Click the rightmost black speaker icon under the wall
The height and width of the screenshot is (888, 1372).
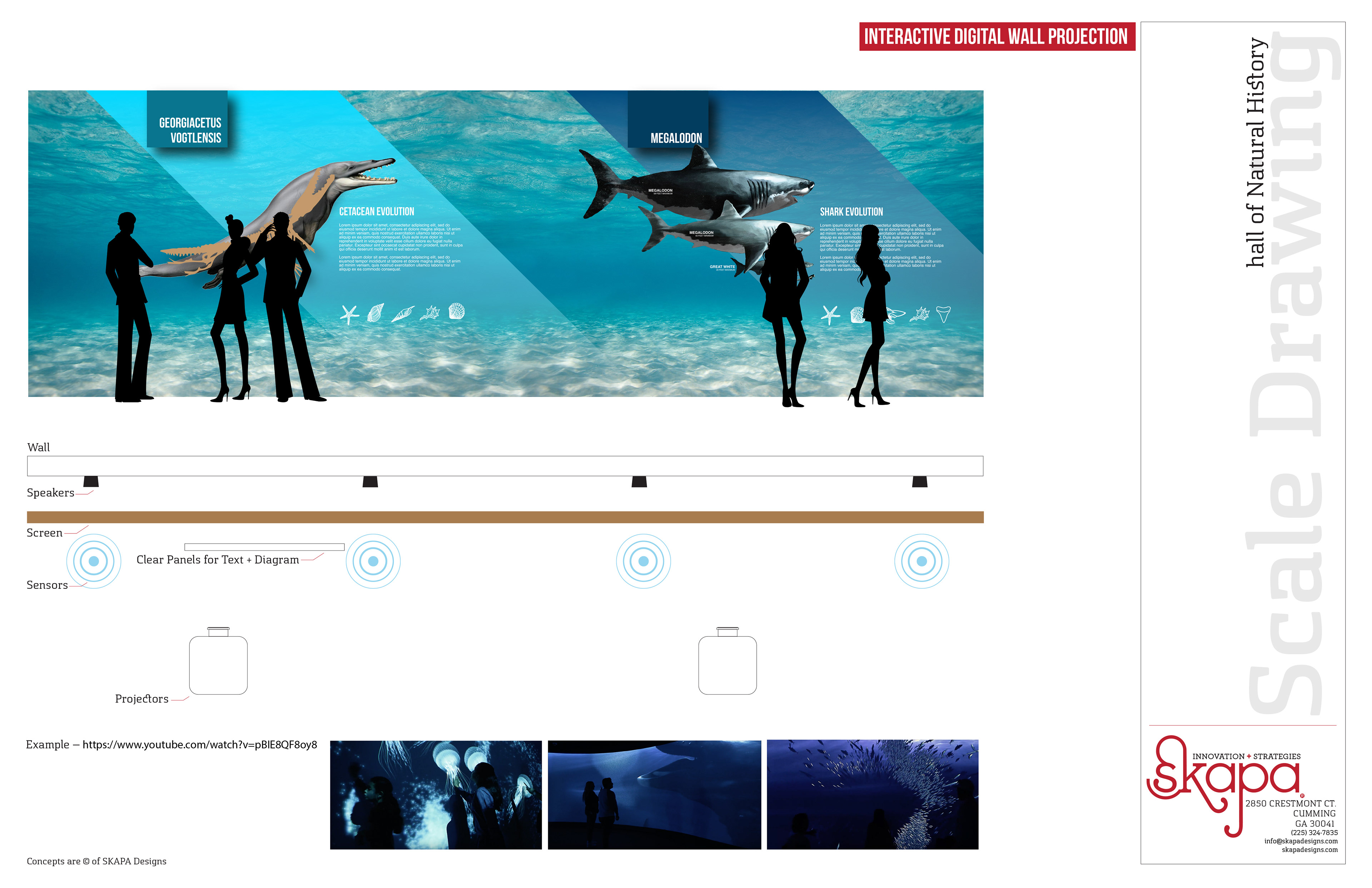(919, 481)
